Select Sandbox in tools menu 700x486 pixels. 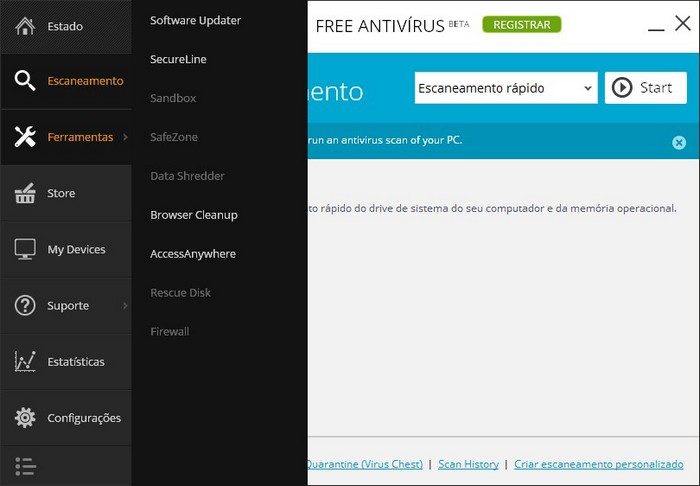click(173, 98)
